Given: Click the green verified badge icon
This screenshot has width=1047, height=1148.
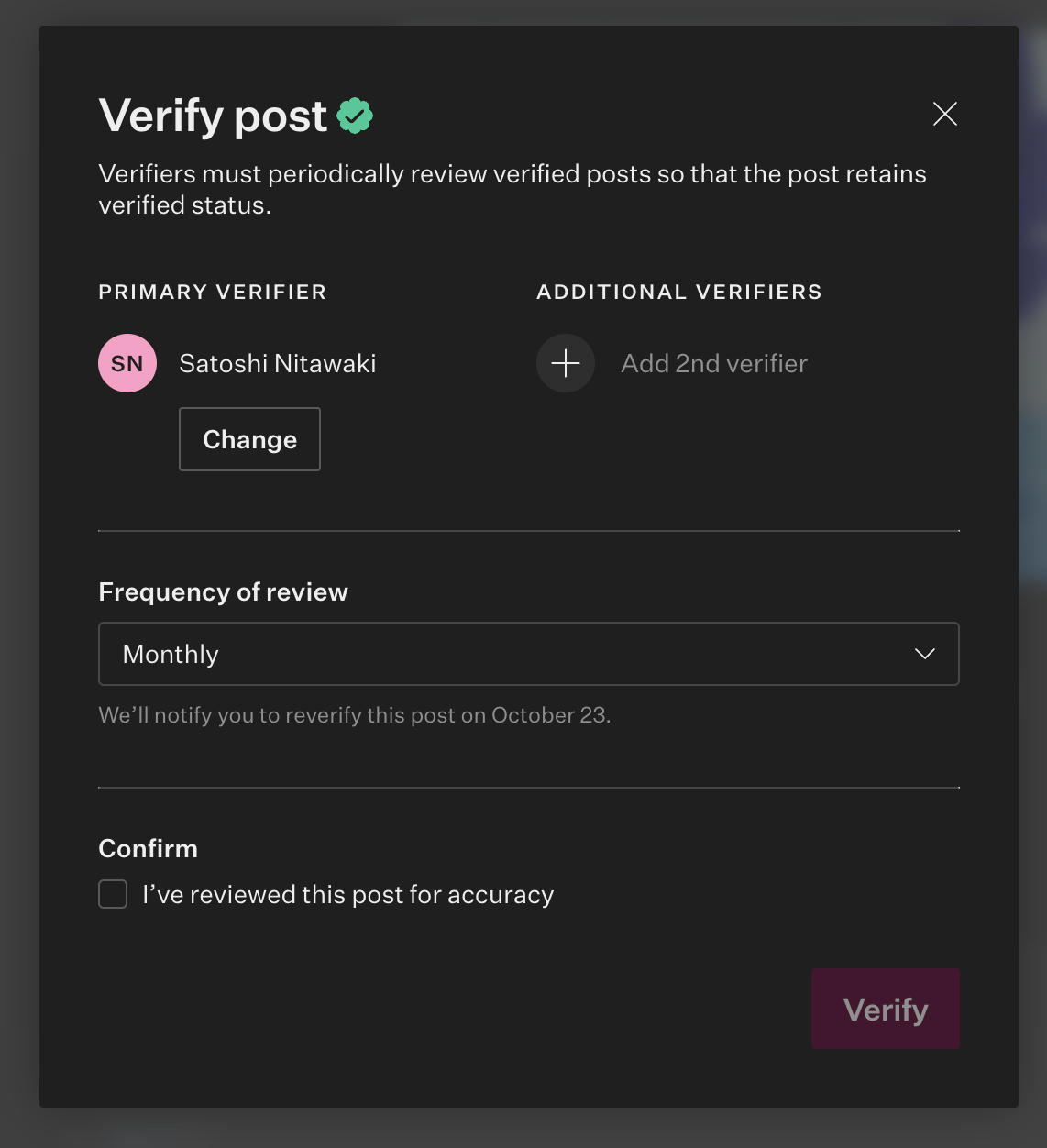Looking at the screenshot, I should (x=355, y=116).
